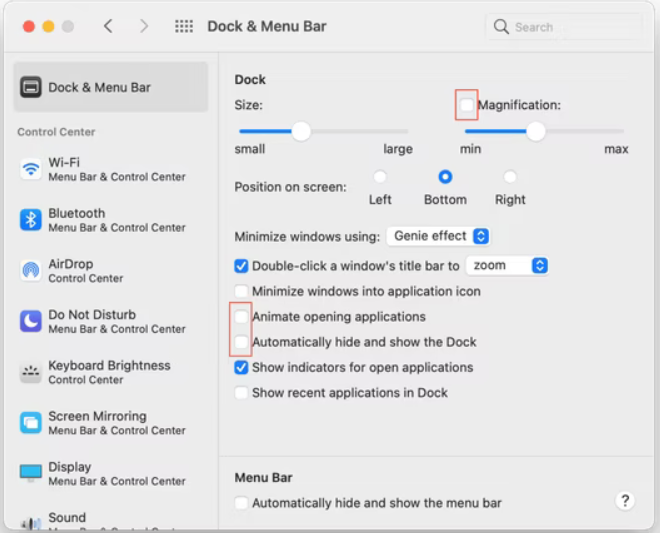Select the Keyboard Brightness icon
This screenshot has width=660, height=533.
point(31,372)
